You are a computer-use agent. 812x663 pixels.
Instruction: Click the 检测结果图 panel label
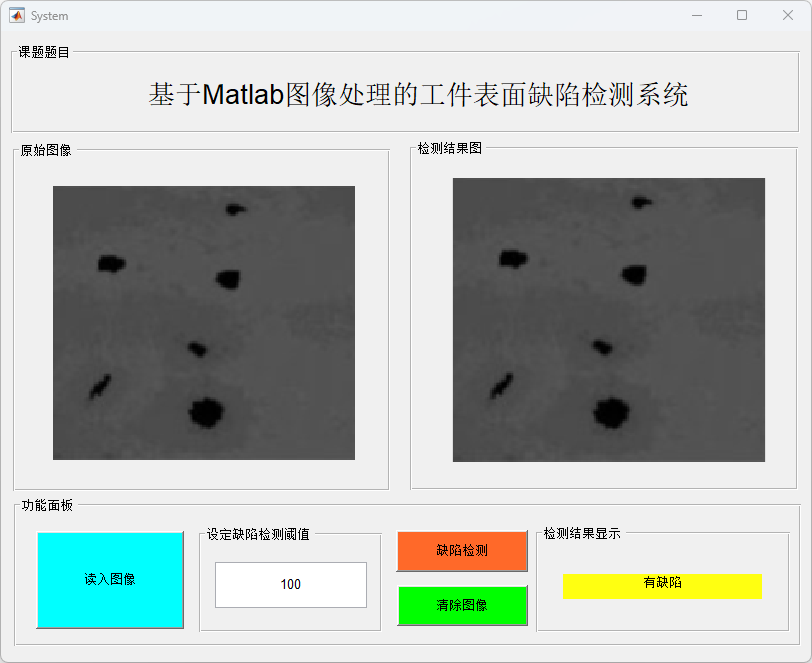(450, 148)
